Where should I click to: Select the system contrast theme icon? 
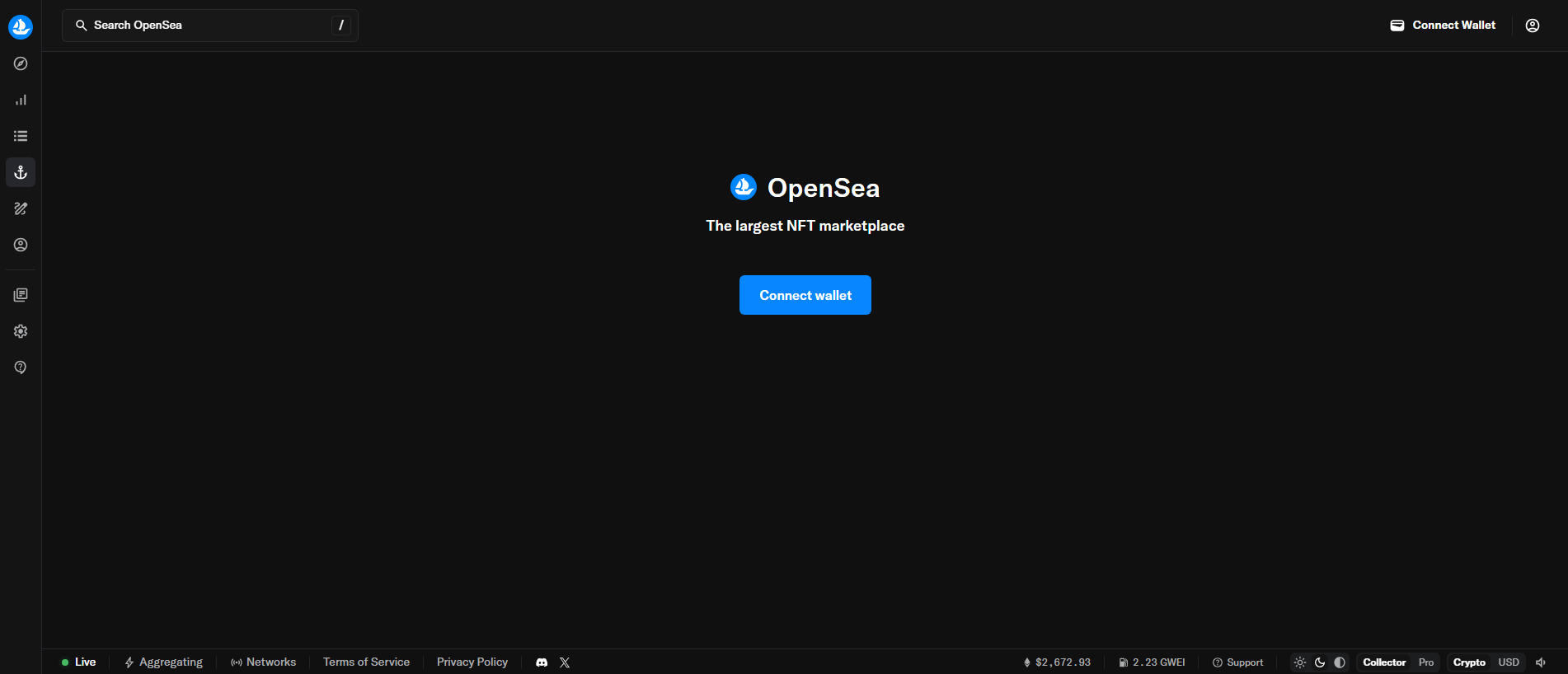[x=1340, y=662]
